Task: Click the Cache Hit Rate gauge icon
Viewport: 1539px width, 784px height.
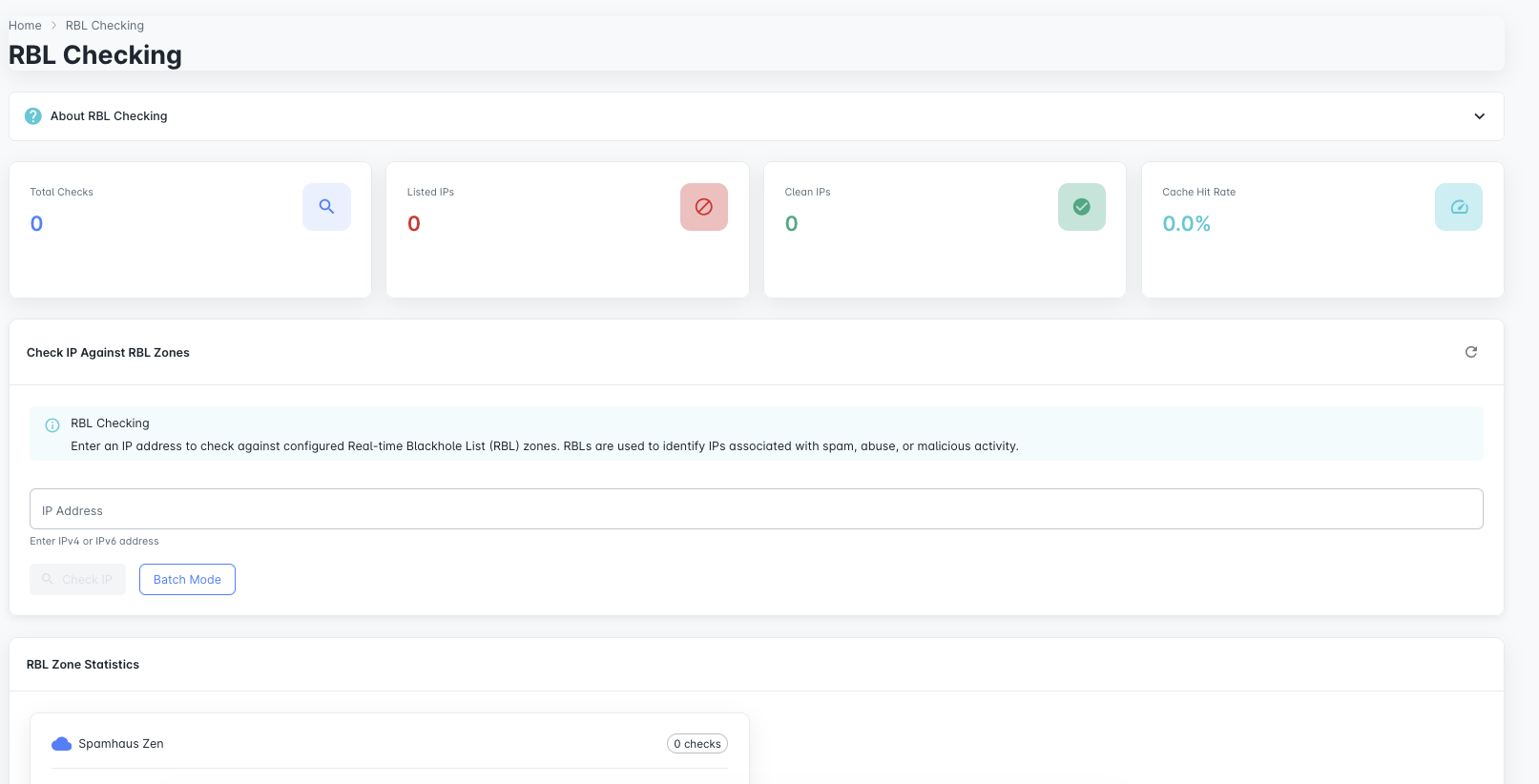Action: point(1458,207)
